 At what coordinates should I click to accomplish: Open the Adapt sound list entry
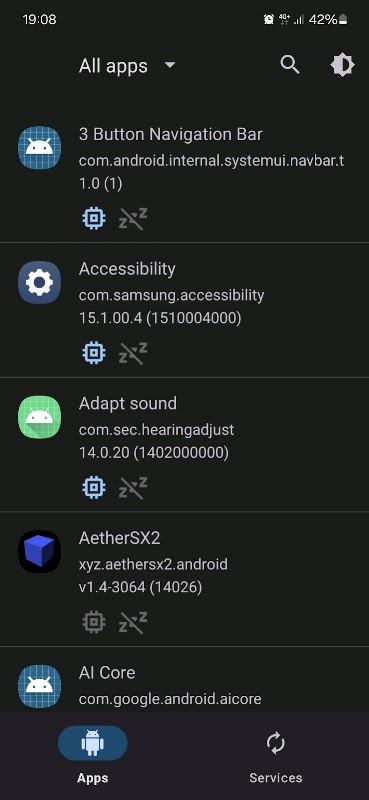coord(184,444)
